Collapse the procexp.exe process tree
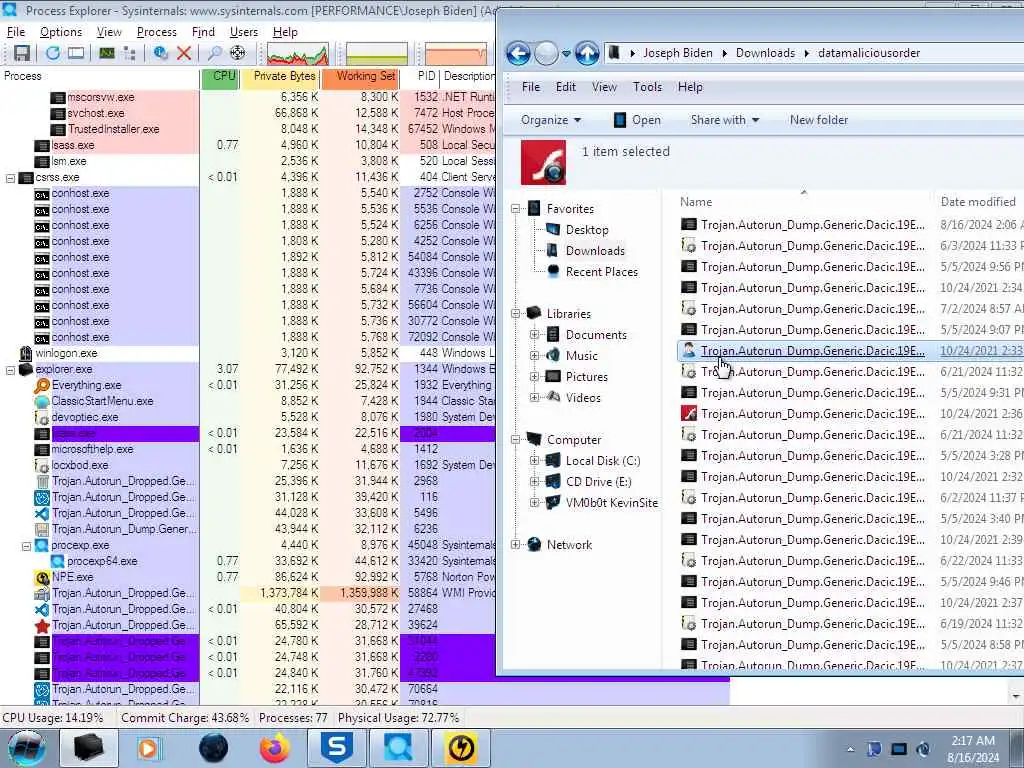This screenshot has width=1024, height=768. (x=27, y=546)
